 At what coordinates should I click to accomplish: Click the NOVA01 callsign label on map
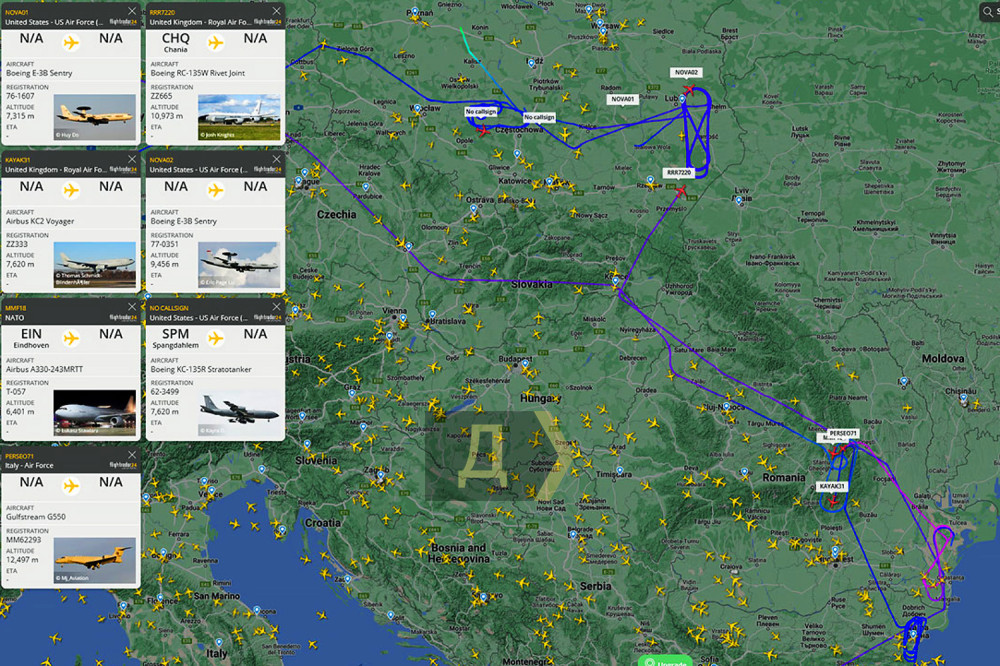click(622, 100)
